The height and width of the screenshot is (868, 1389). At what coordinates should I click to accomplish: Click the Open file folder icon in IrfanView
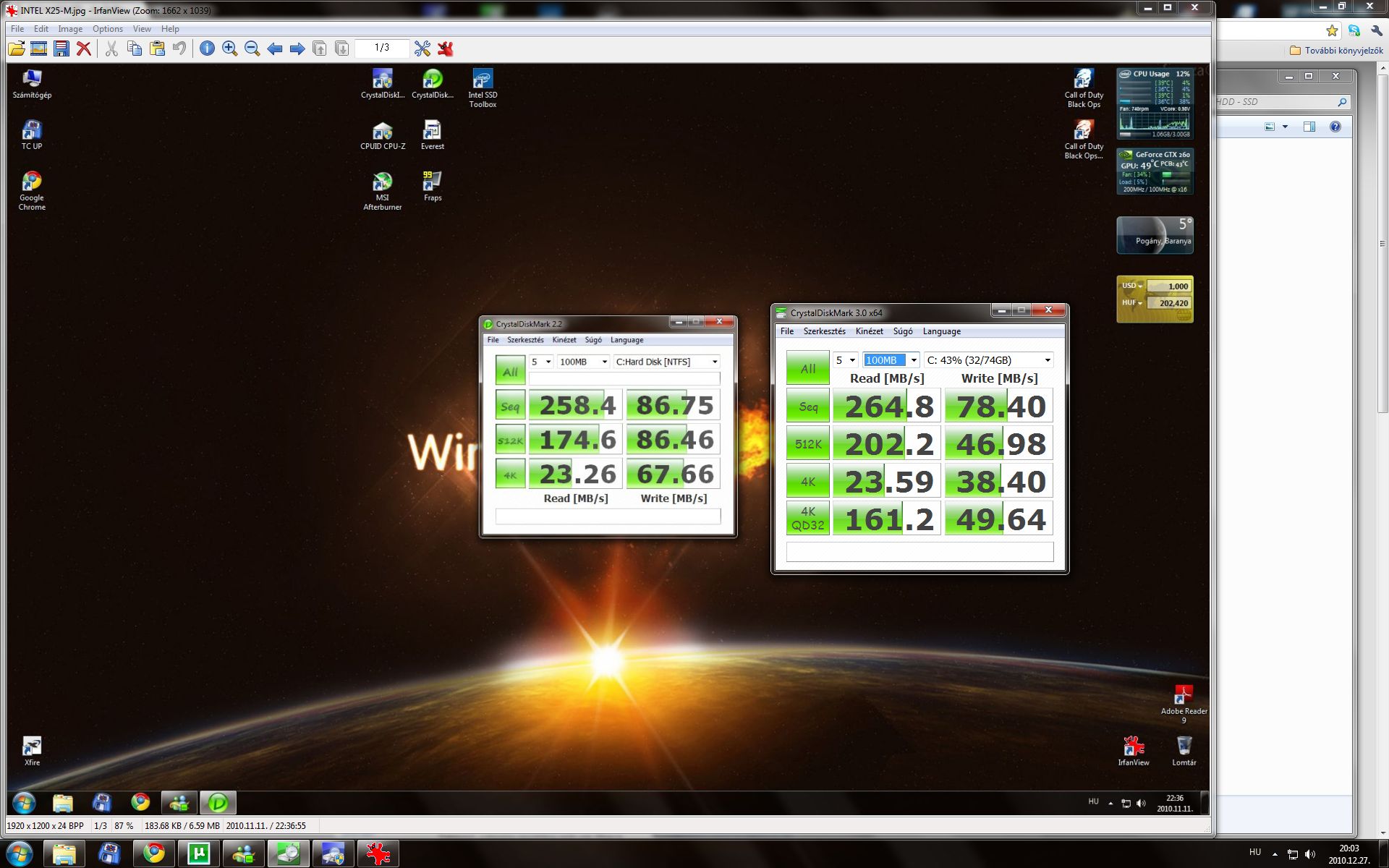[16, 48]
